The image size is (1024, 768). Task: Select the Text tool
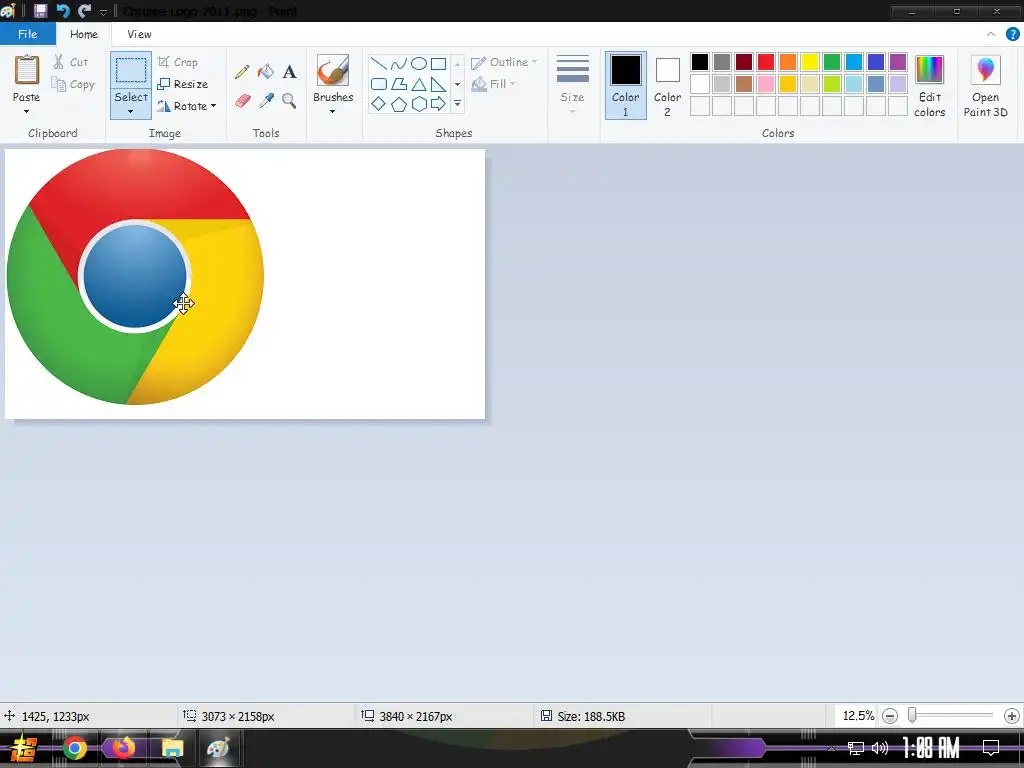289,71
